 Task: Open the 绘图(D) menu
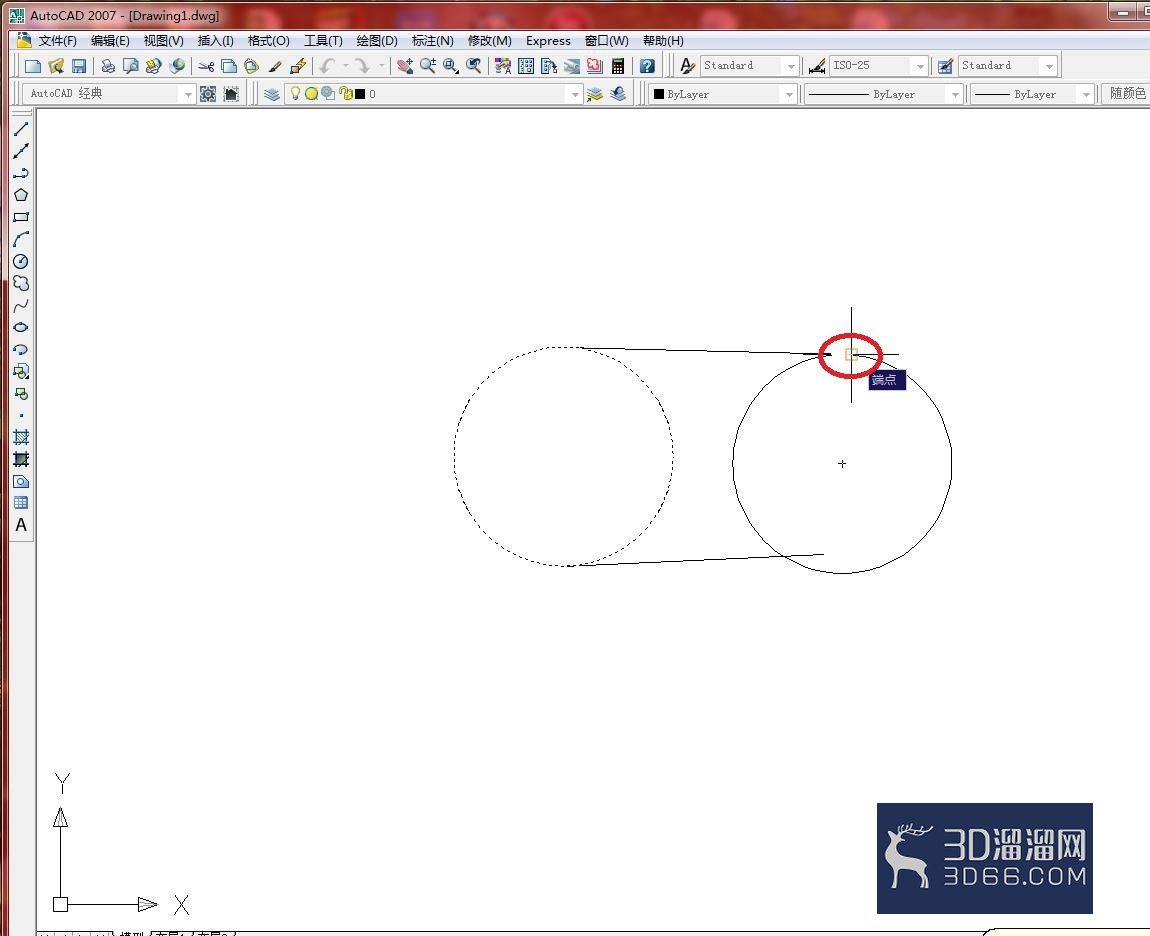(377, 40)
